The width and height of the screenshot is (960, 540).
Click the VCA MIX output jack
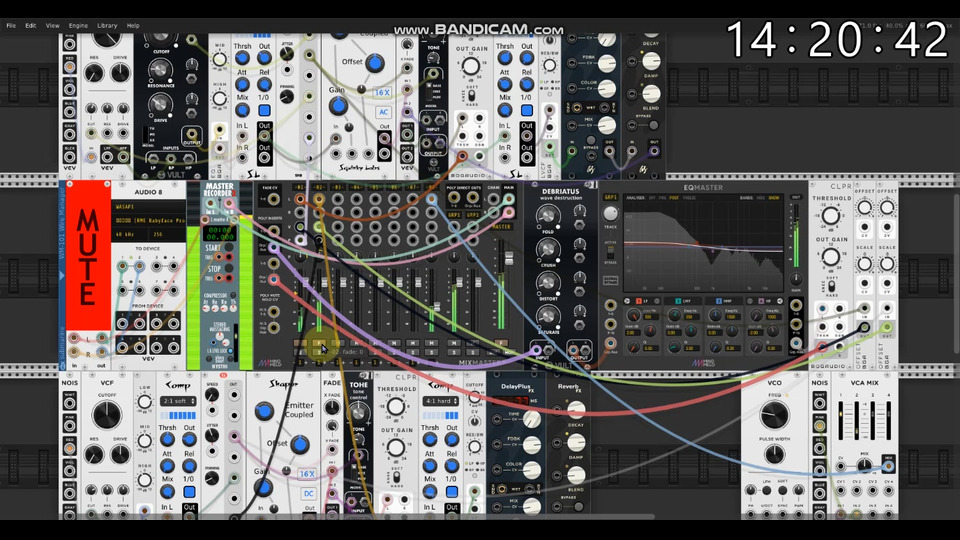click(888, 466)
